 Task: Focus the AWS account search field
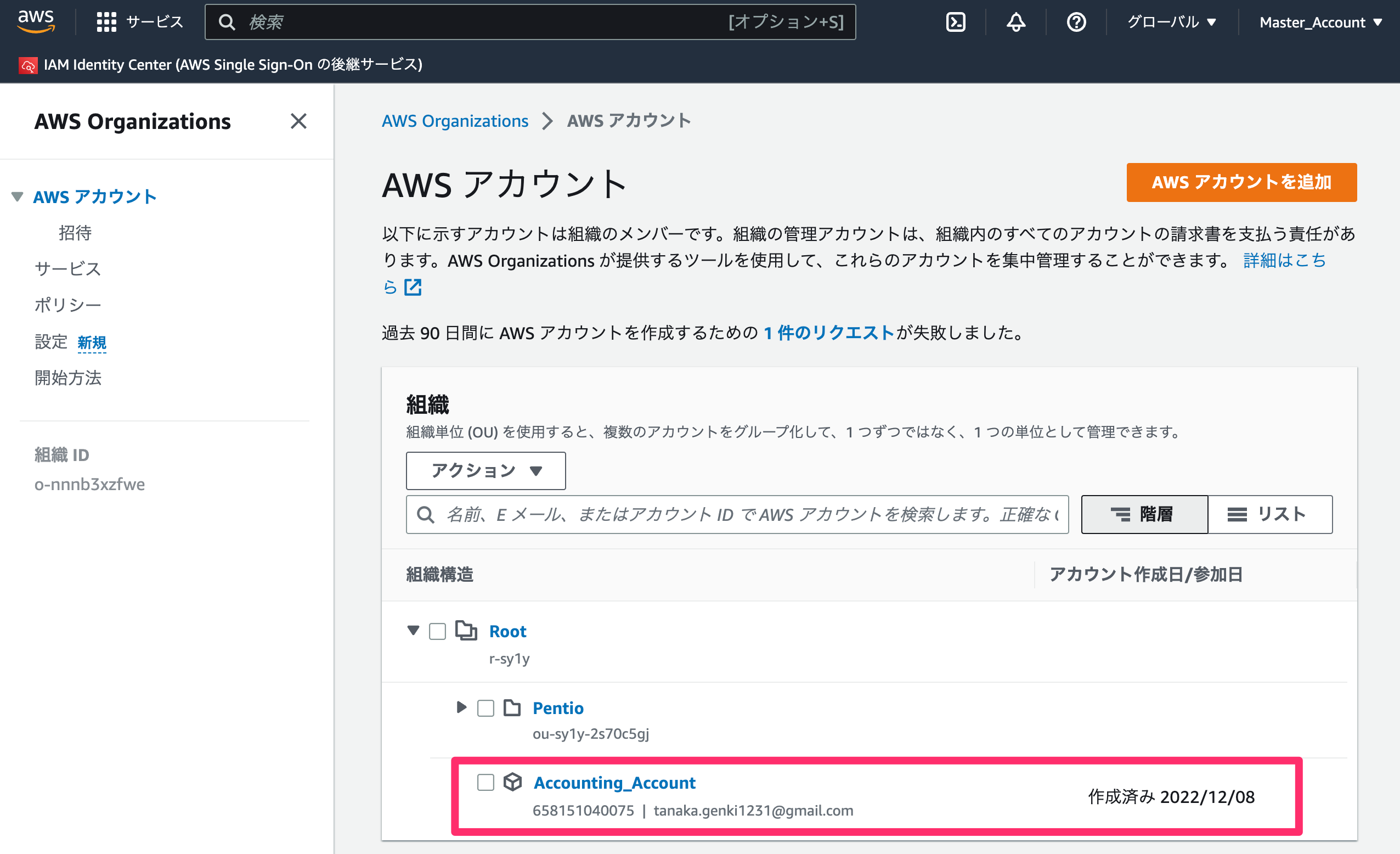(x=737, y=515)
